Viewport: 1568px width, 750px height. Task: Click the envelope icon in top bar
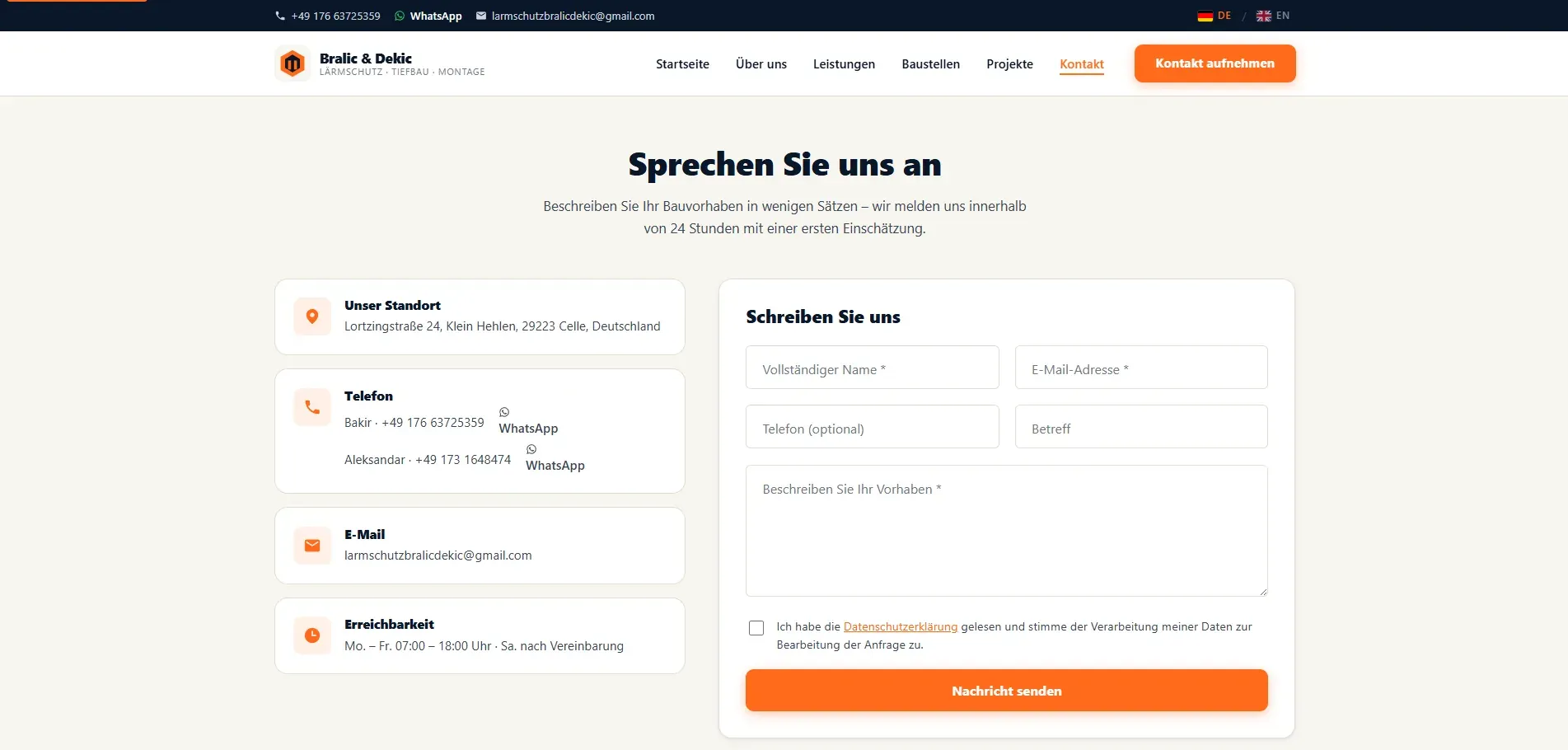pos(481,16)
